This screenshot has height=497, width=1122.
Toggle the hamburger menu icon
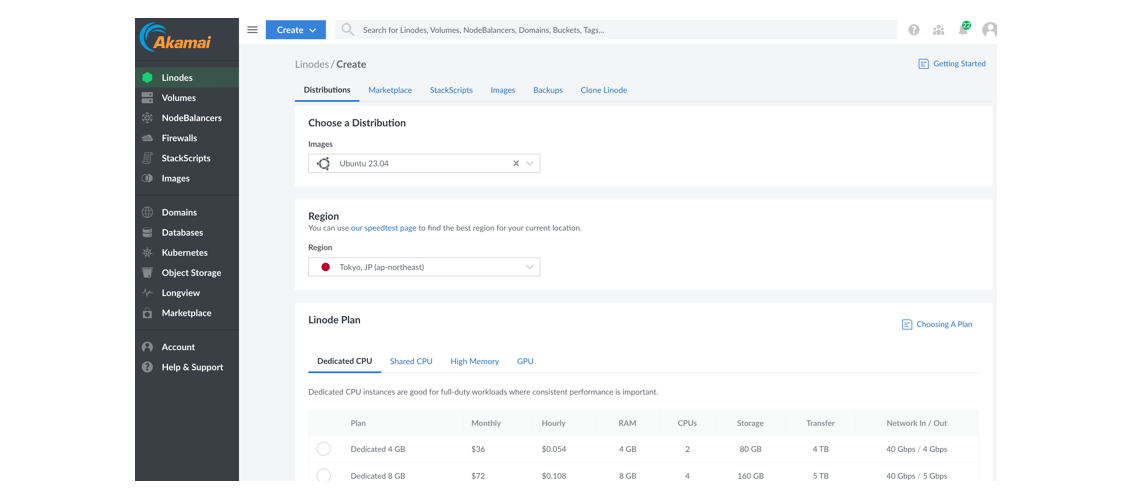click(x=252, y=30)
